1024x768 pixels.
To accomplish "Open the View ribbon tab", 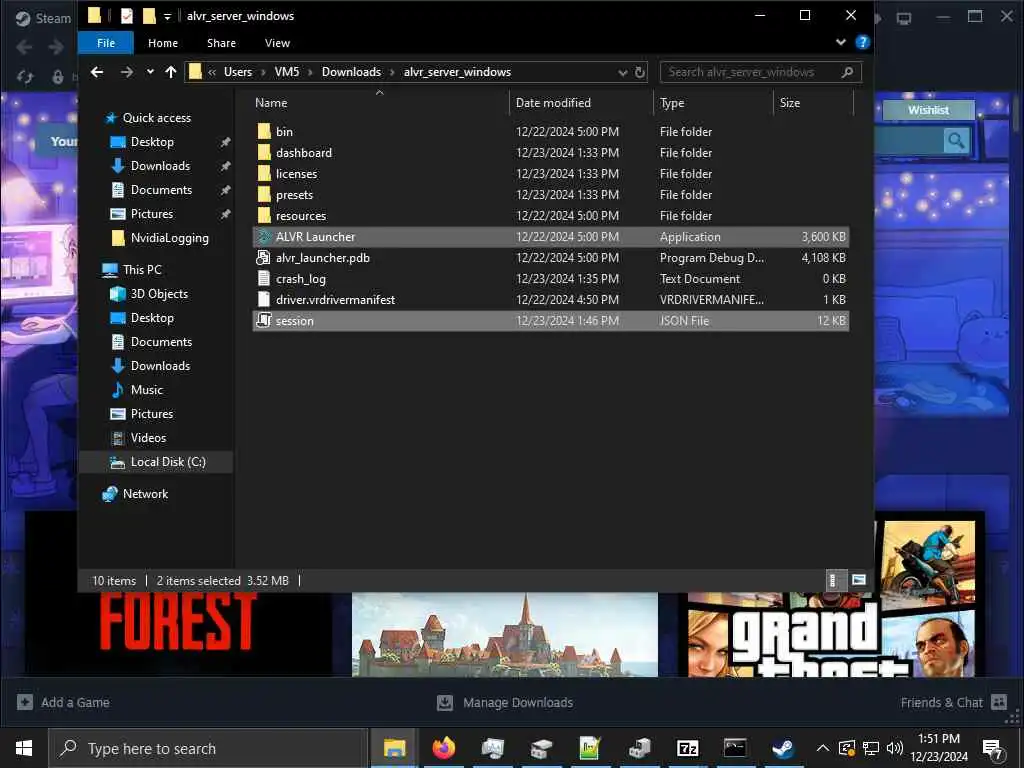I will [x=277, y=43].
